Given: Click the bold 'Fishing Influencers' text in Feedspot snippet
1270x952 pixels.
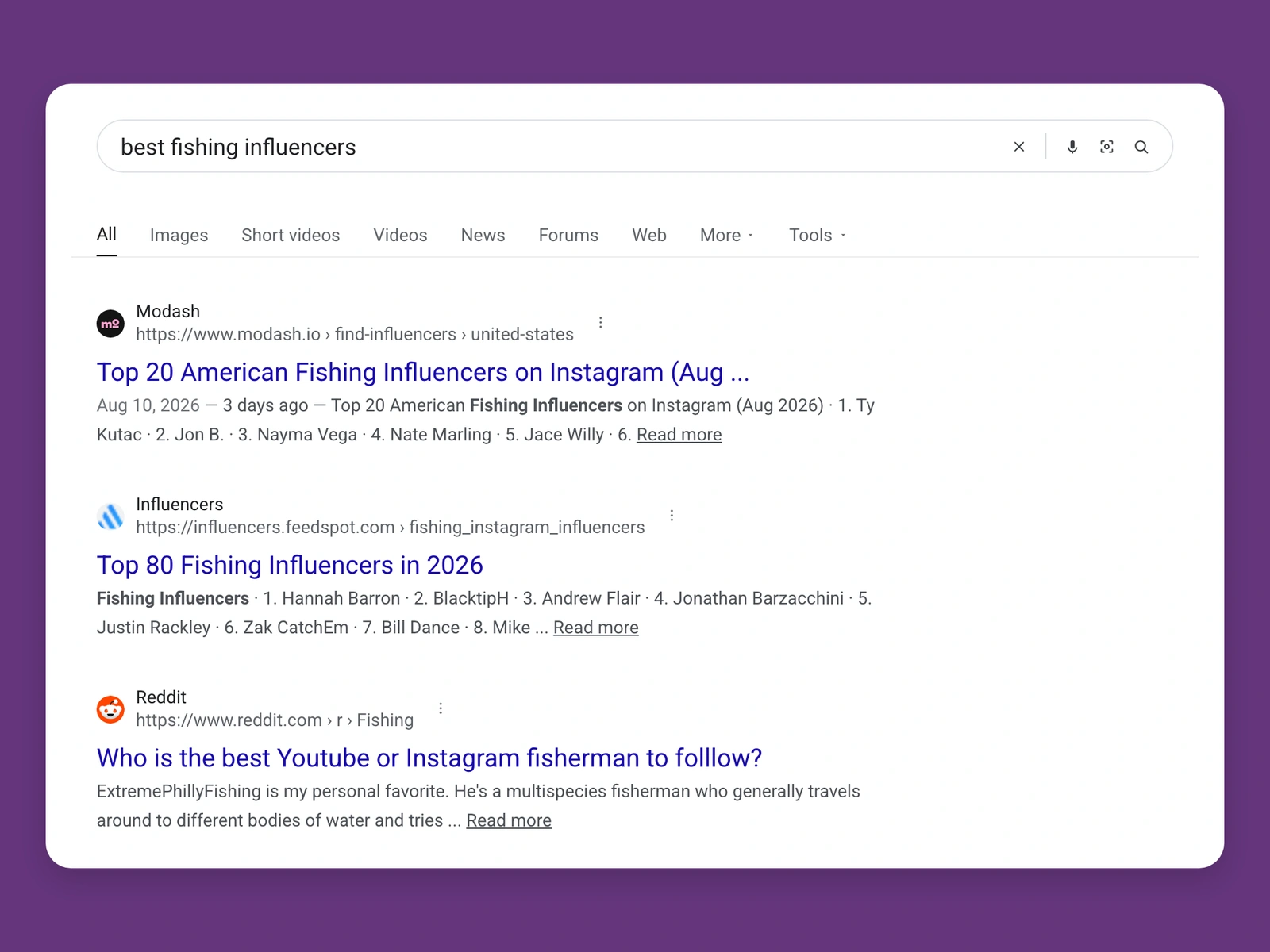Looking at the screenshot, I should [x=173, y=598].
